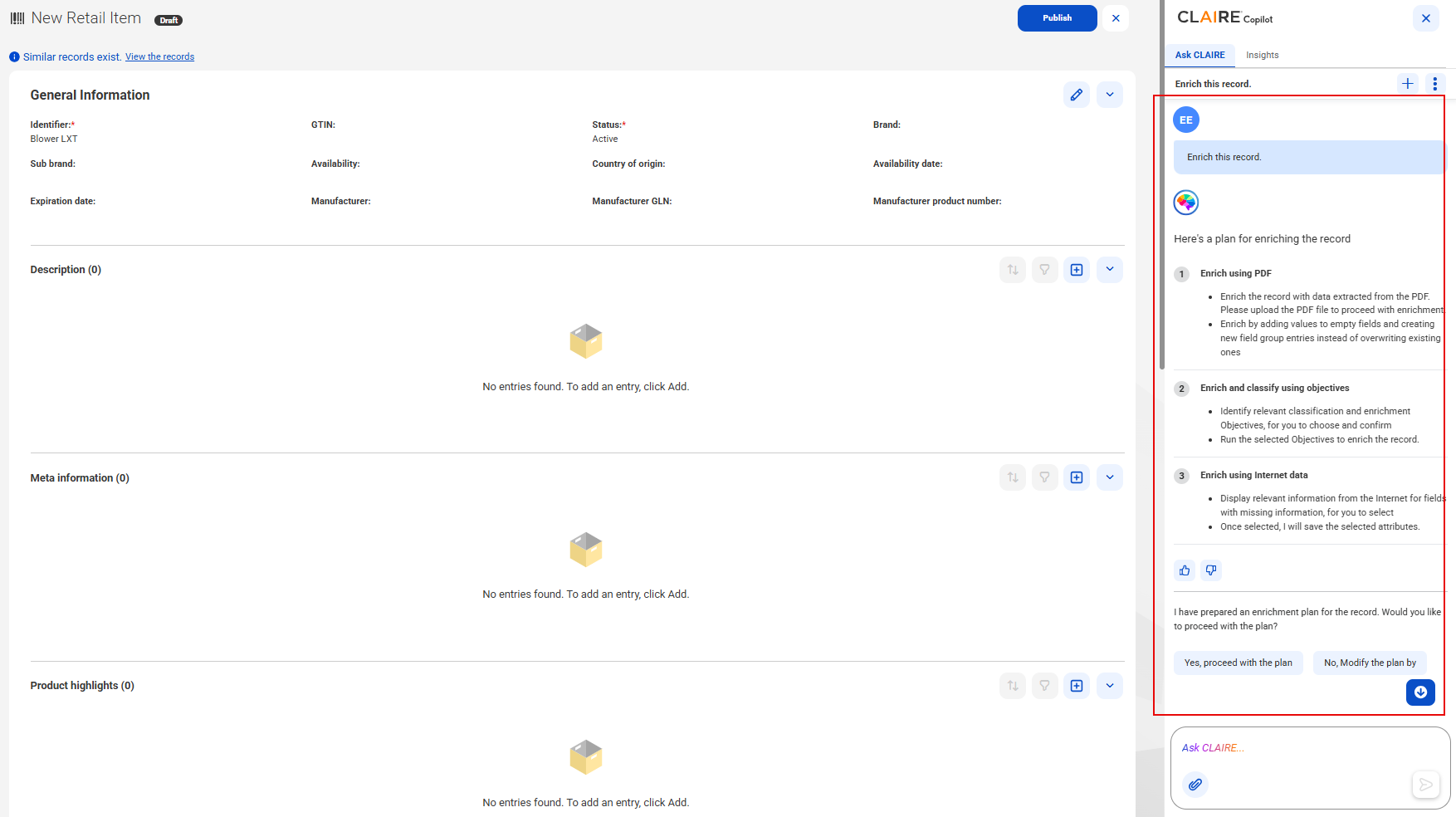Click the Manufacturer GLN field label
1456x817 pixels.
point(632,201)
